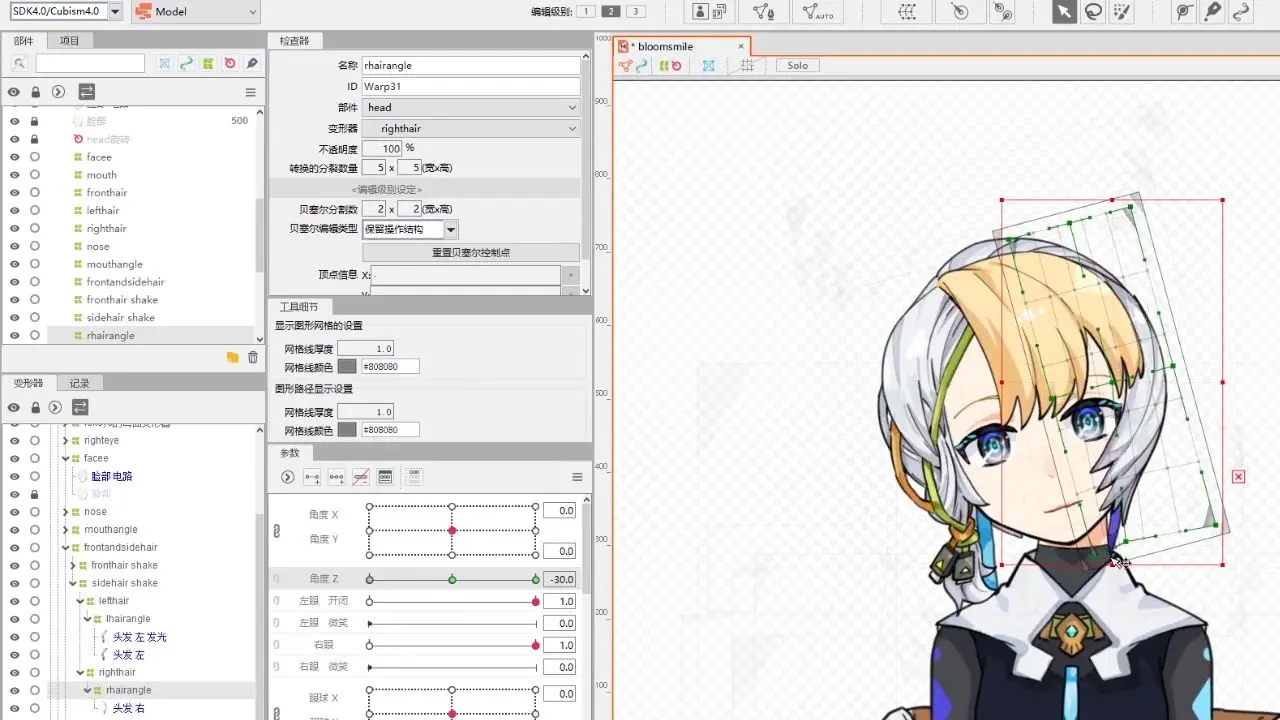Switch to the 记录 tab

(80, 383)
